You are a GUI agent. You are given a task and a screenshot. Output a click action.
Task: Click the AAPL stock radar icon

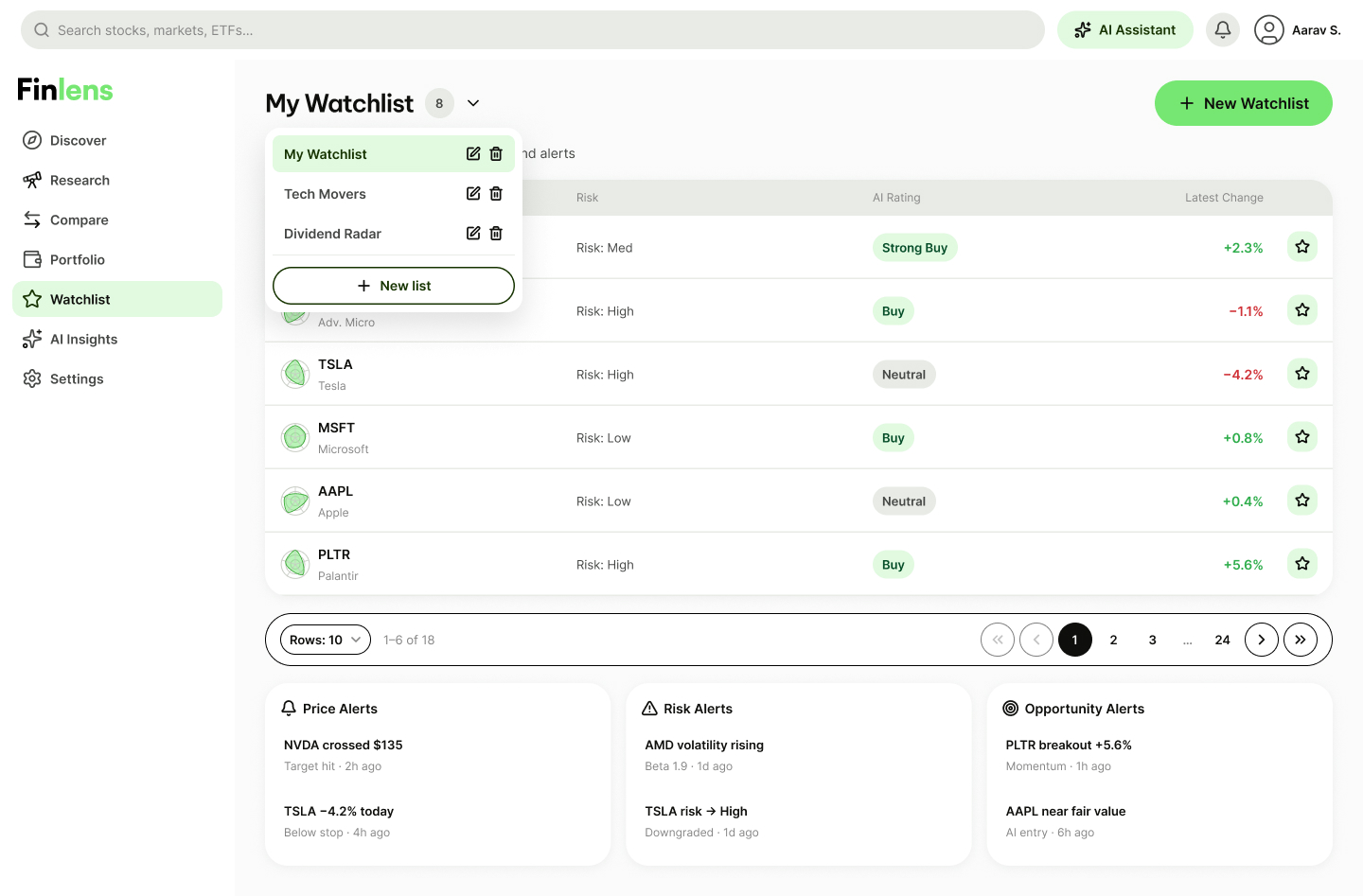295,501
